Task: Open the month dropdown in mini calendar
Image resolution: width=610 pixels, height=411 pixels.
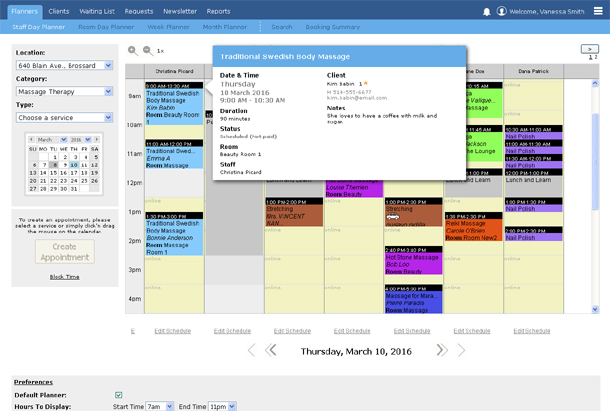Action: [x=52, y=139]
